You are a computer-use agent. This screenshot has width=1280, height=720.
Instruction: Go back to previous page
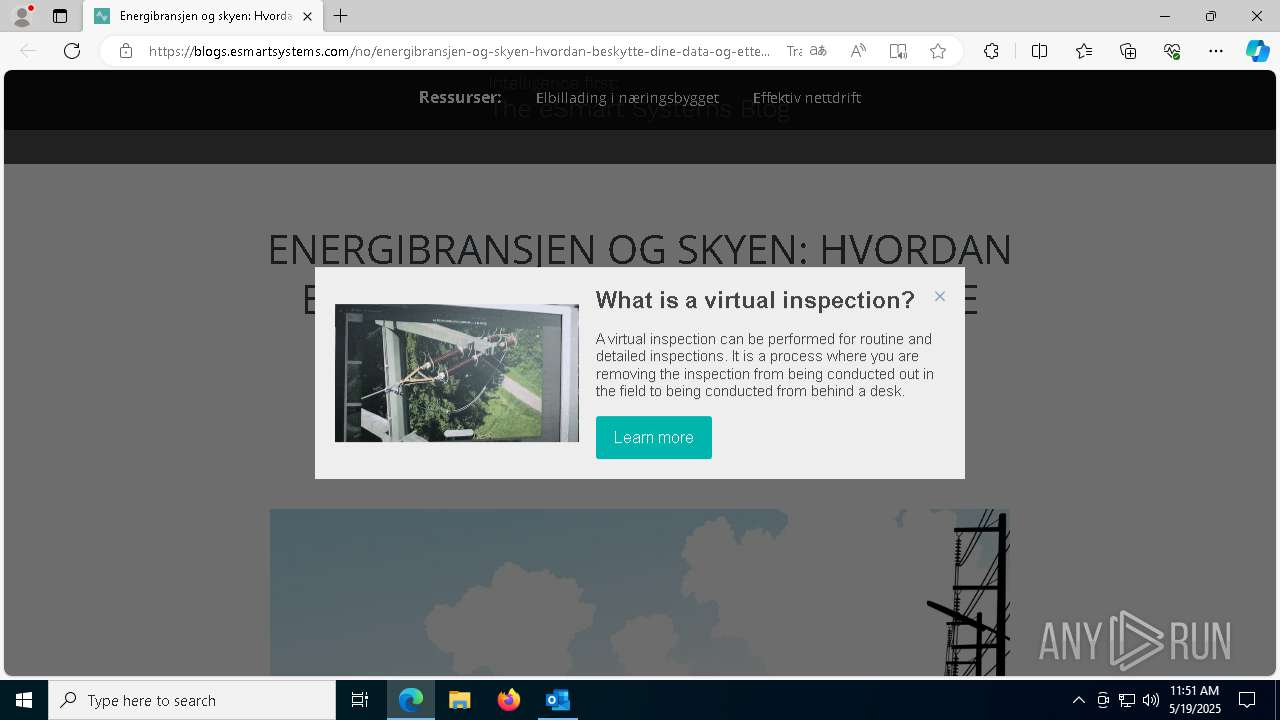click(x=28, y=51)
